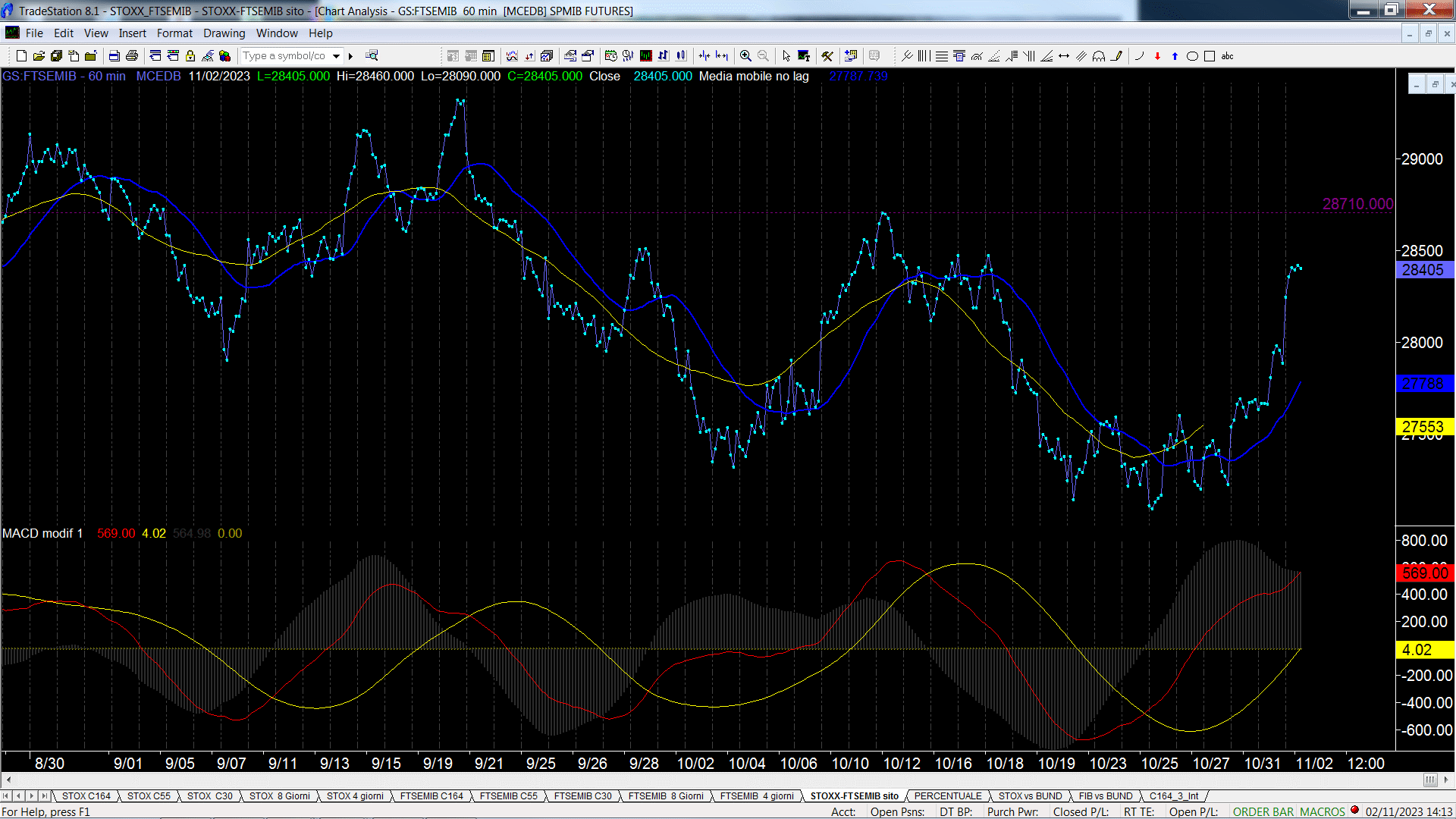The height and width of the screenshot is (819, 1456).
Task: Switch to the FTSEMIB C164 tab
Action: click(x=431, y=796)
